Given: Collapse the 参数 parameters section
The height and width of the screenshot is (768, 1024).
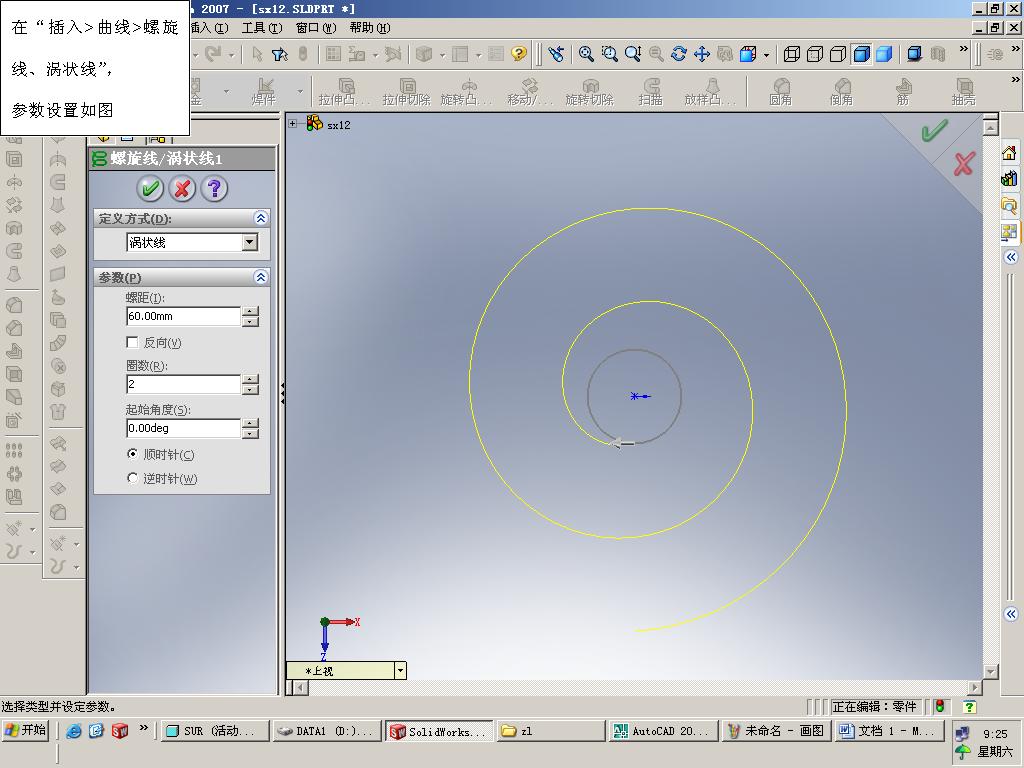Looking at the screenshot, I should pos(261,277).
